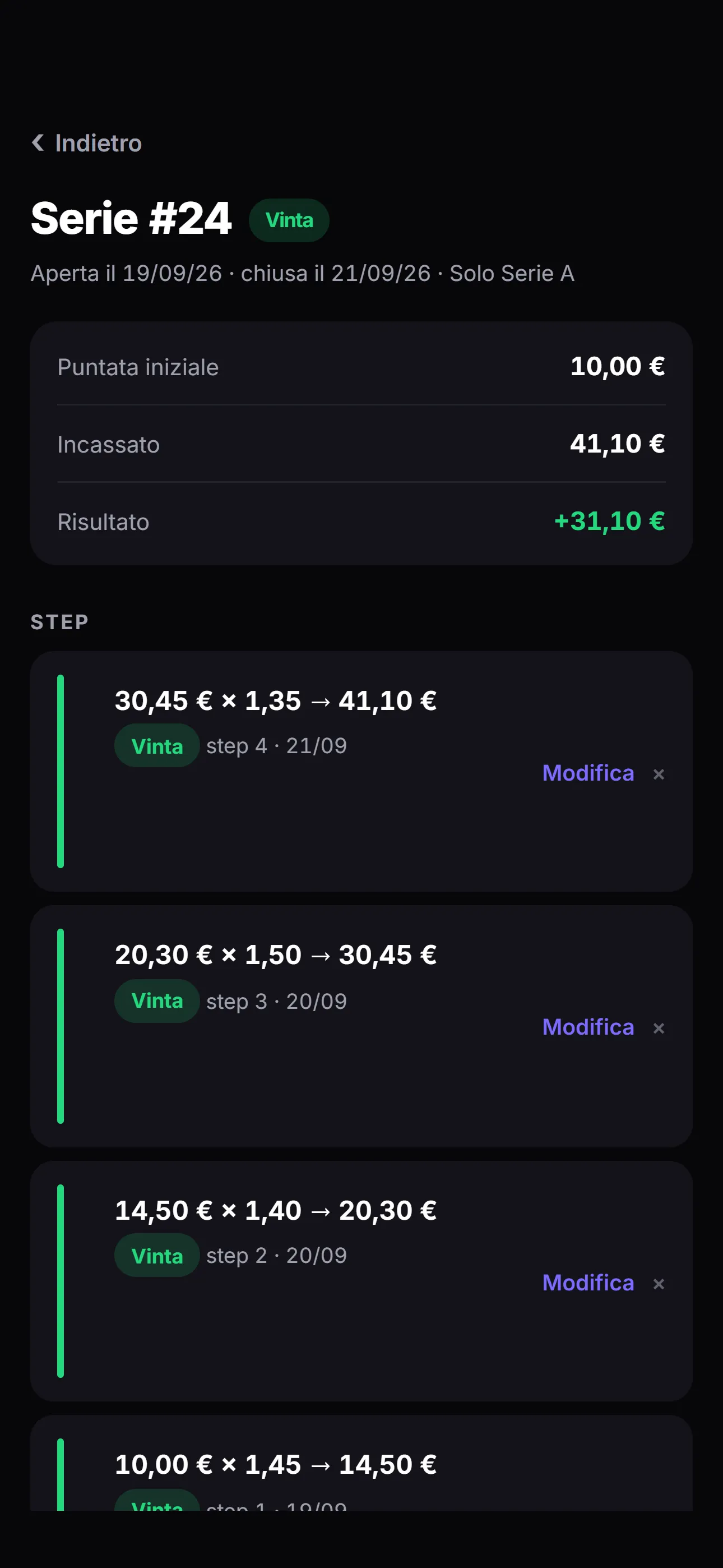Viewport: 723px width, 1568px height.
Task: Edit step 3 with Modifica
Action: pyautogui.click(x=588, y=1027)
